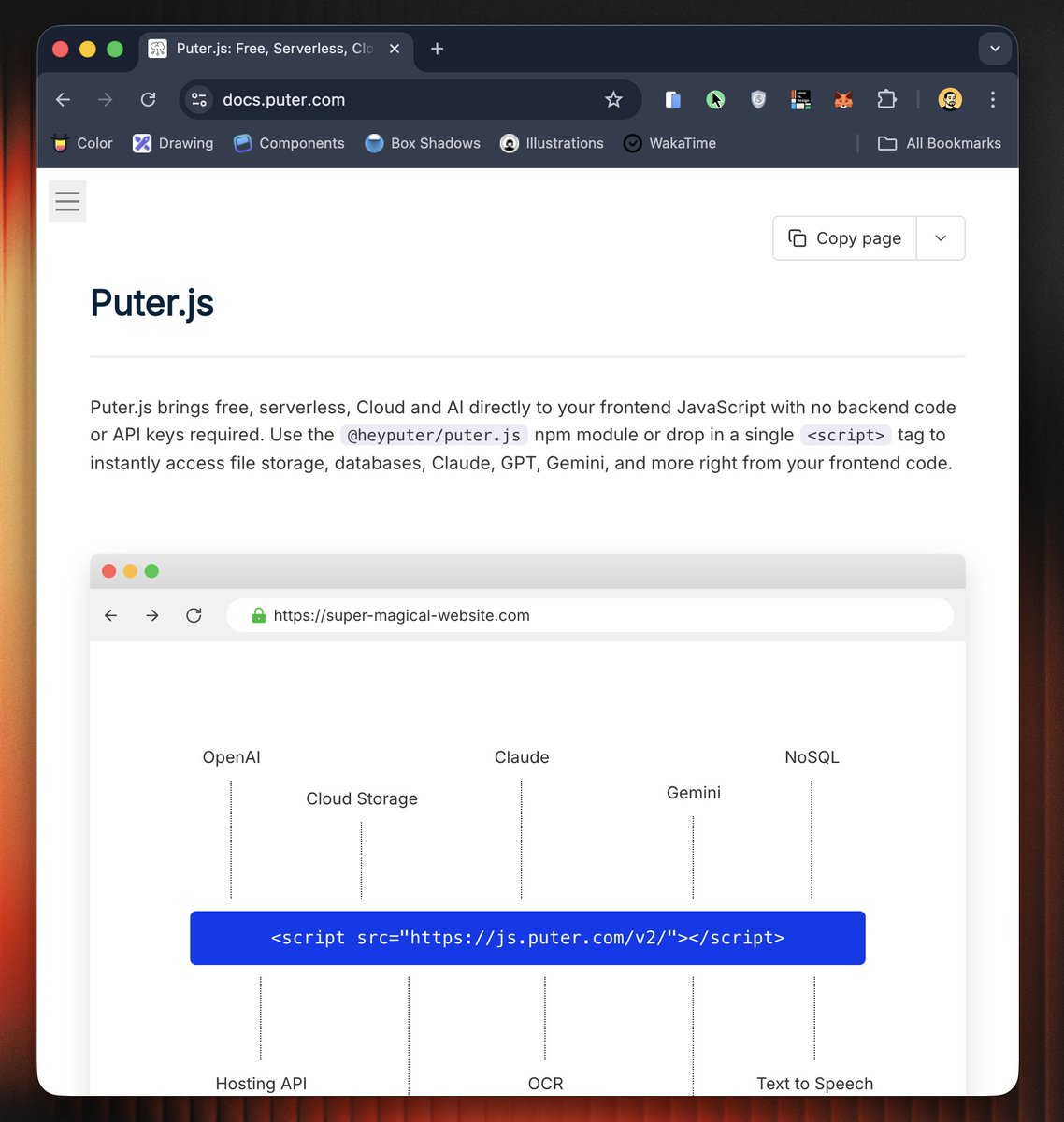Click the mock window red dot
Screen dimensions: 1064x1122
pyautogui.click(x=108, y=571)
